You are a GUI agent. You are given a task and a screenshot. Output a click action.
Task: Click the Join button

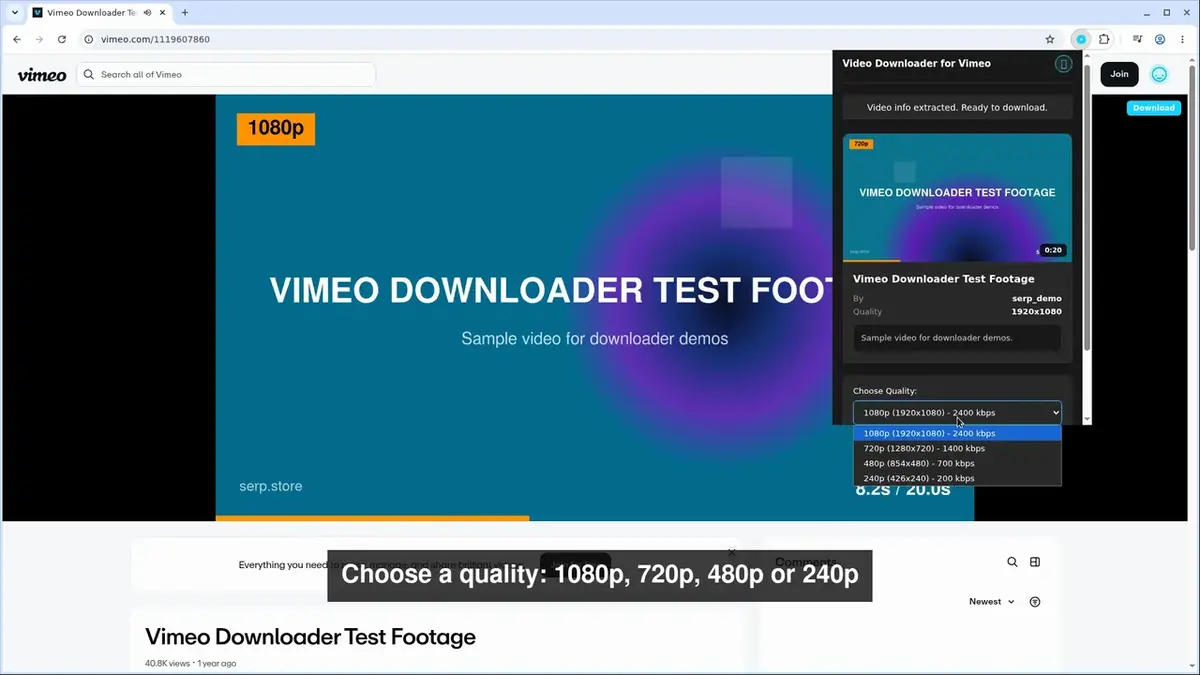(1119, 74)
